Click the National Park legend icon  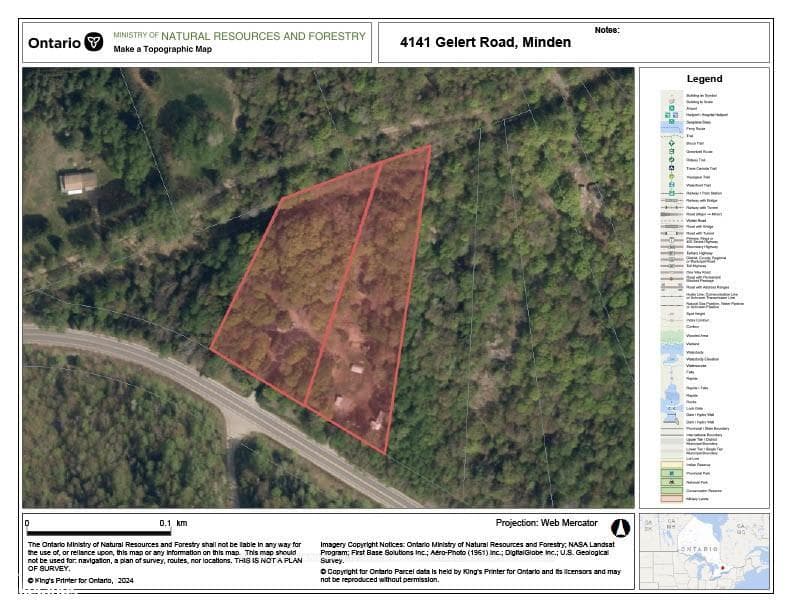[672, 482]
